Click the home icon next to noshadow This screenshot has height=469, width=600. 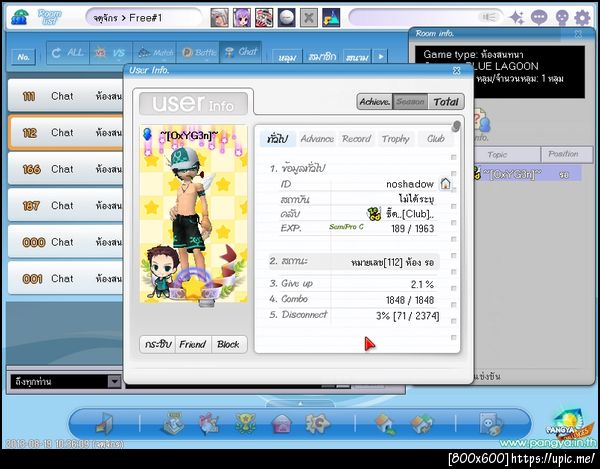click(x=445, y=184)
